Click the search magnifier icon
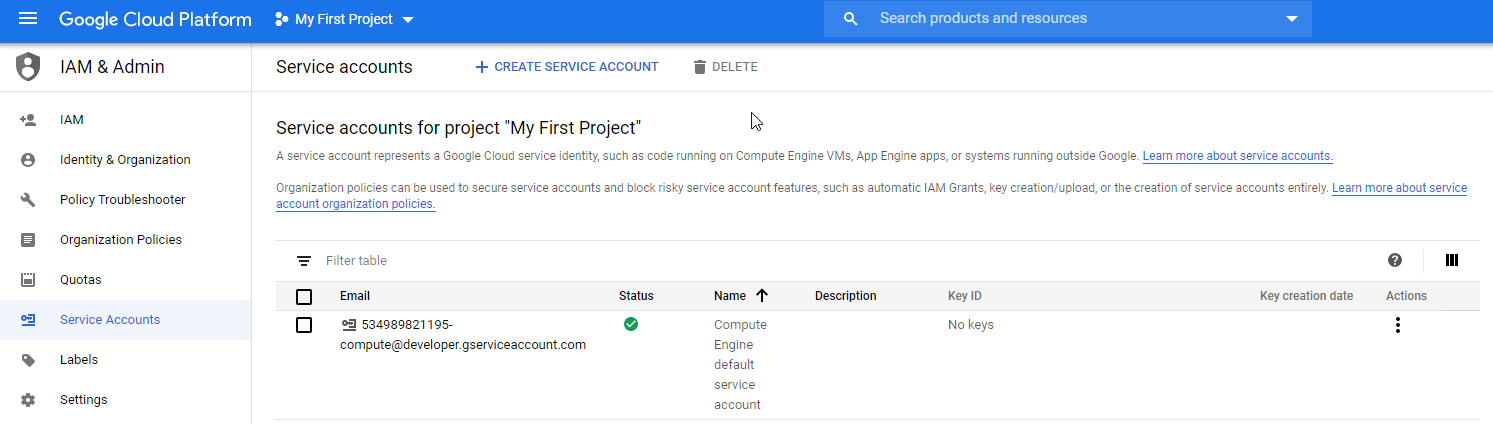The image size is (1493, 424). point(851,19)
